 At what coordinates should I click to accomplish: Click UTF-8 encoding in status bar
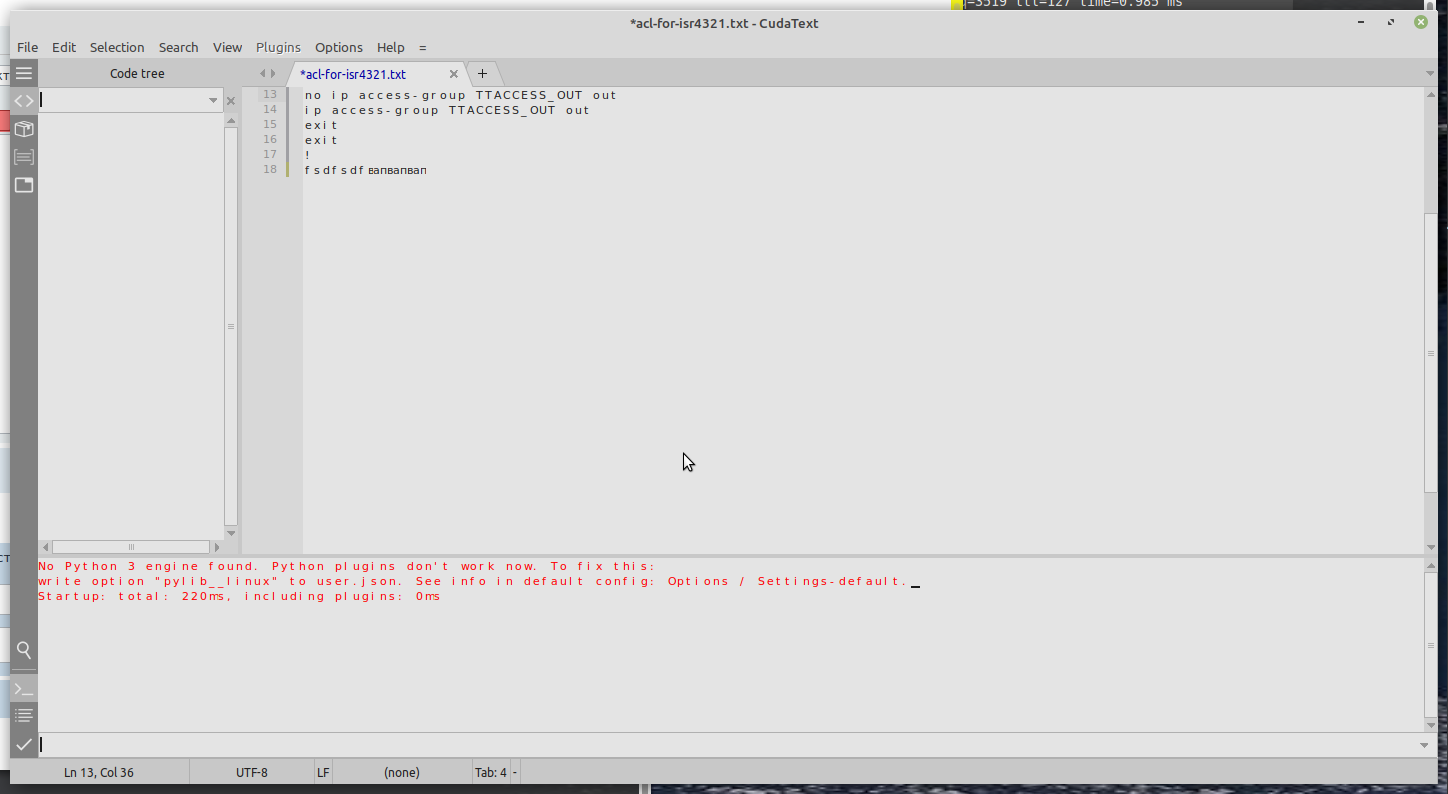point(251,772)
